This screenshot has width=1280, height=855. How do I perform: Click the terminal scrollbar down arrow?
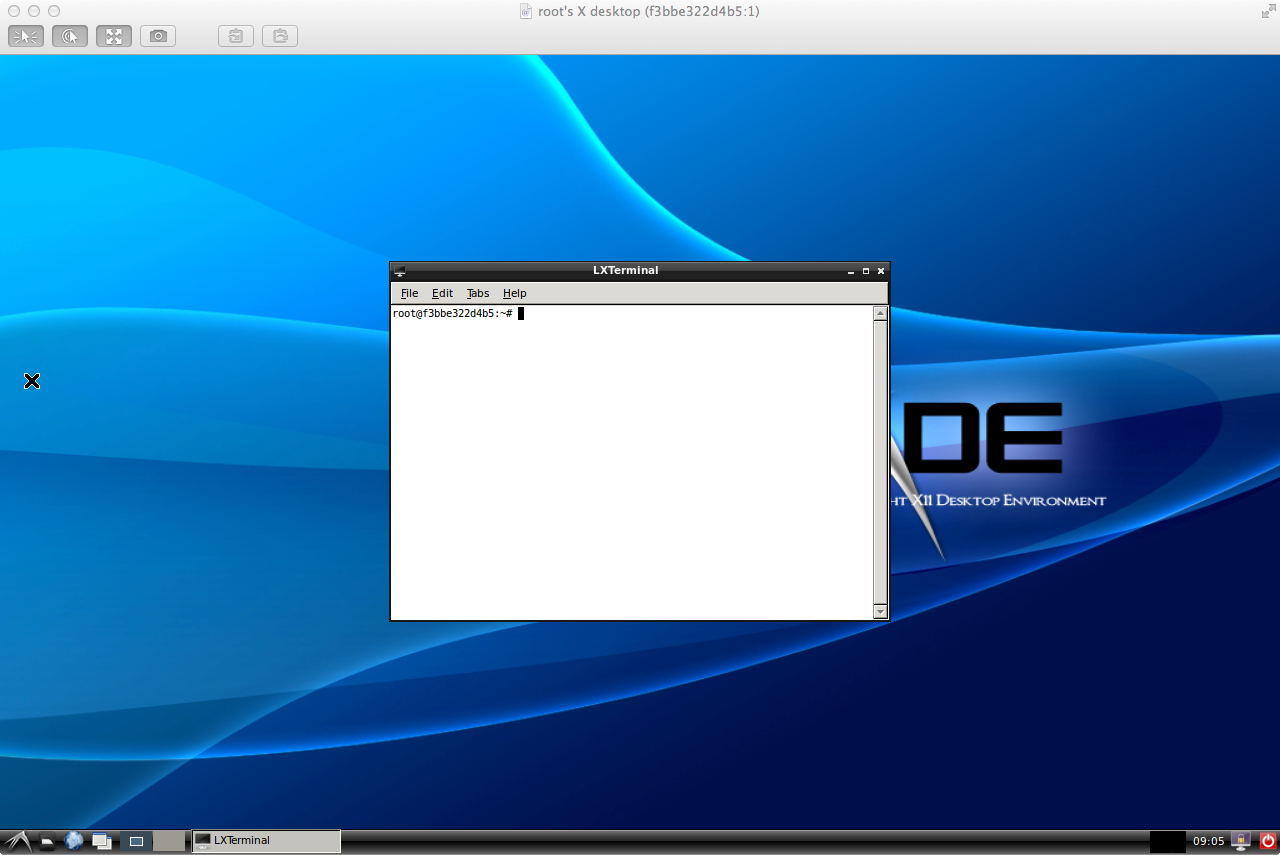pyautogui.click(x=880, y=611)
